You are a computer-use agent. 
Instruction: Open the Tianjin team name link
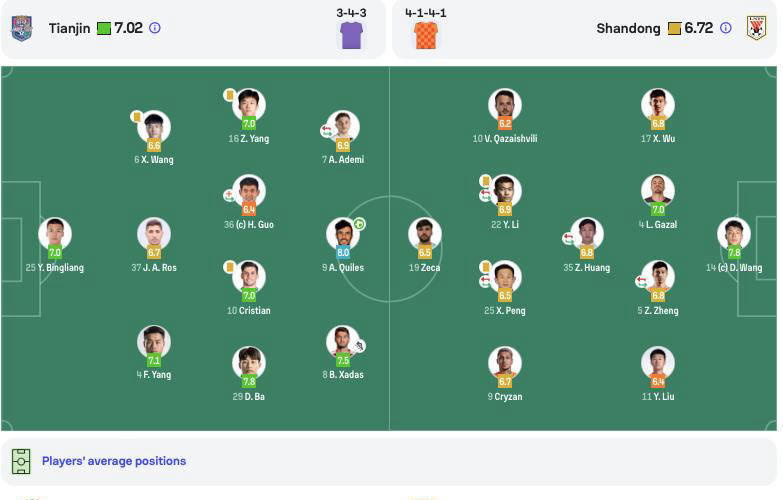(69, 28)
